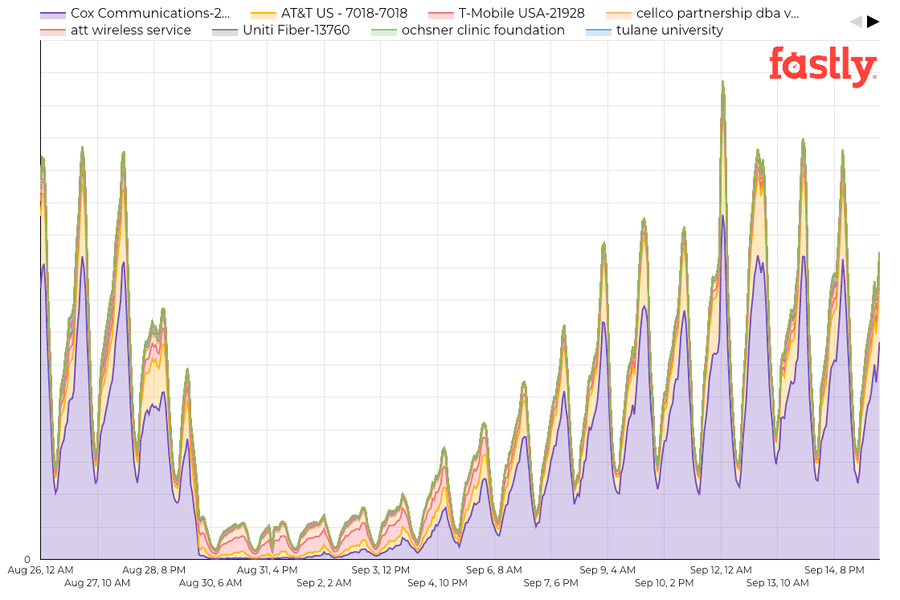This screenshot has width=900, height=600.
Task: Click the "Sep 7, 6 PM" axis label
Action: point(551,583)
